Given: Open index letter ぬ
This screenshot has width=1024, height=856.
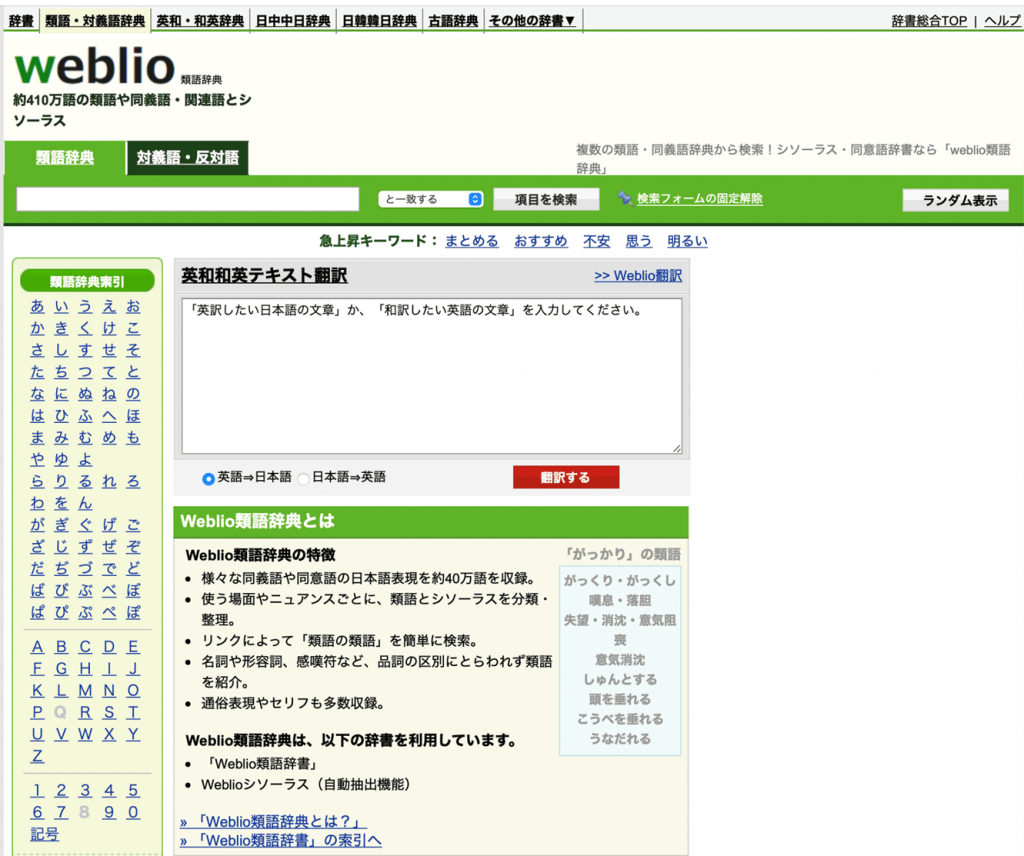Looking at the screenshot, I should coord(86,394).
